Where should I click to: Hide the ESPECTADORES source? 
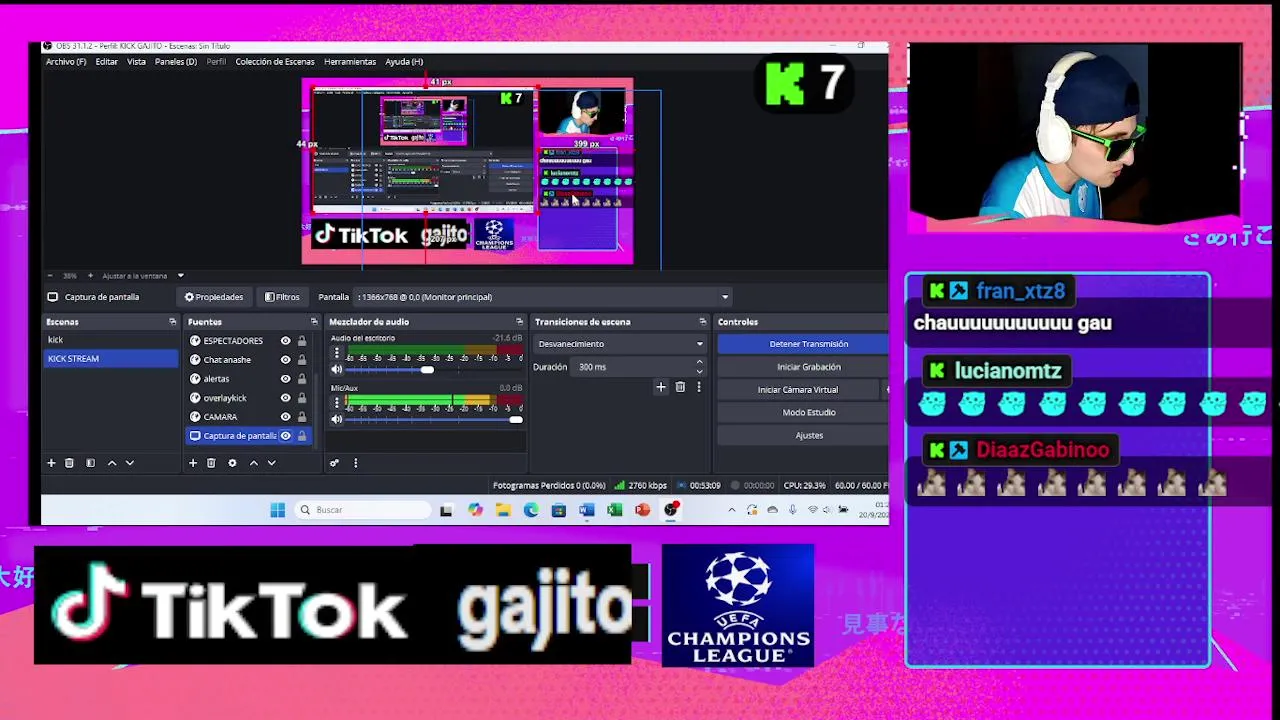(285, 341)
